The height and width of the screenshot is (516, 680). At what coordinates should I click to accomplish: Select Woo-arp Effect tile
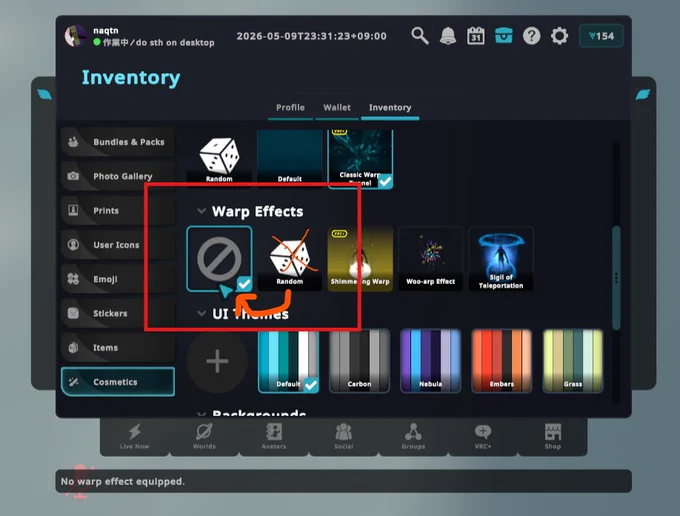(431, 258)
